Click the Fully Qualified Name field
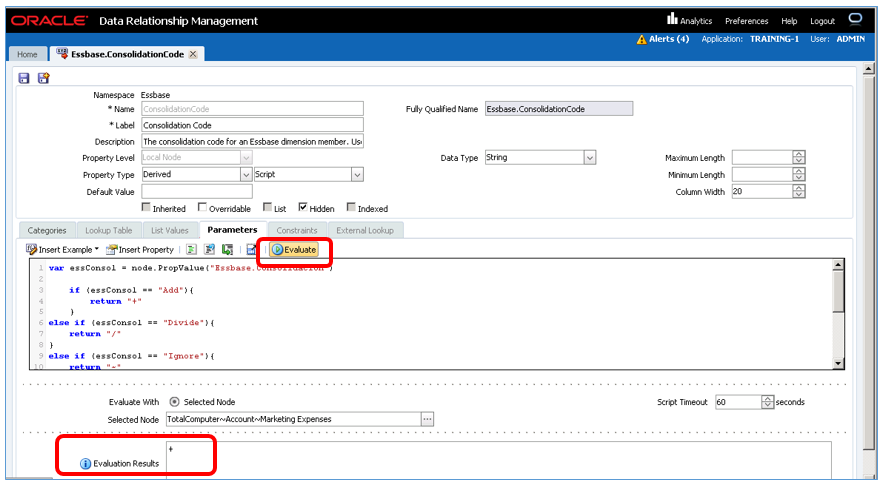The image size is (883, 484). coord(559,109)
